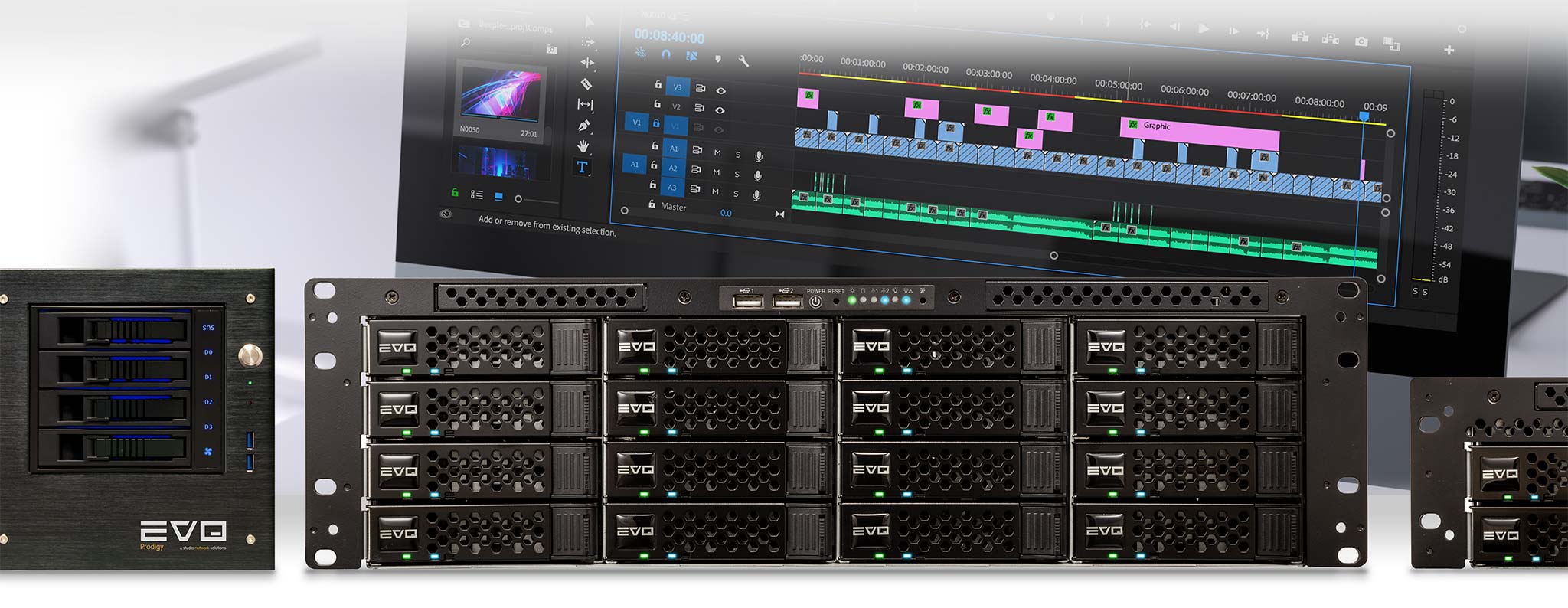The width and height of the screenshot is (1568, 608).
Task: Click the Master volume value 0.0
Action: coord(726,213)
